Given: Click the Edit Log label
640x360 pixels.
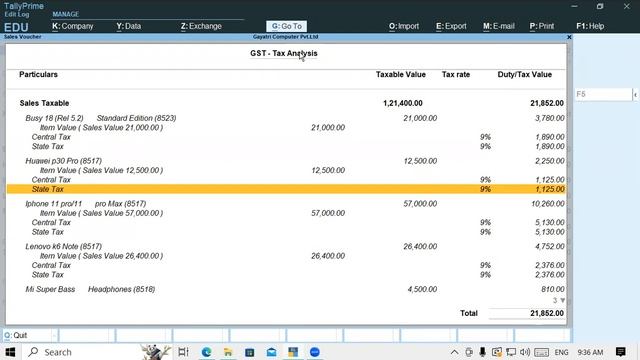Looking at the screenshot, I should 17,14.
